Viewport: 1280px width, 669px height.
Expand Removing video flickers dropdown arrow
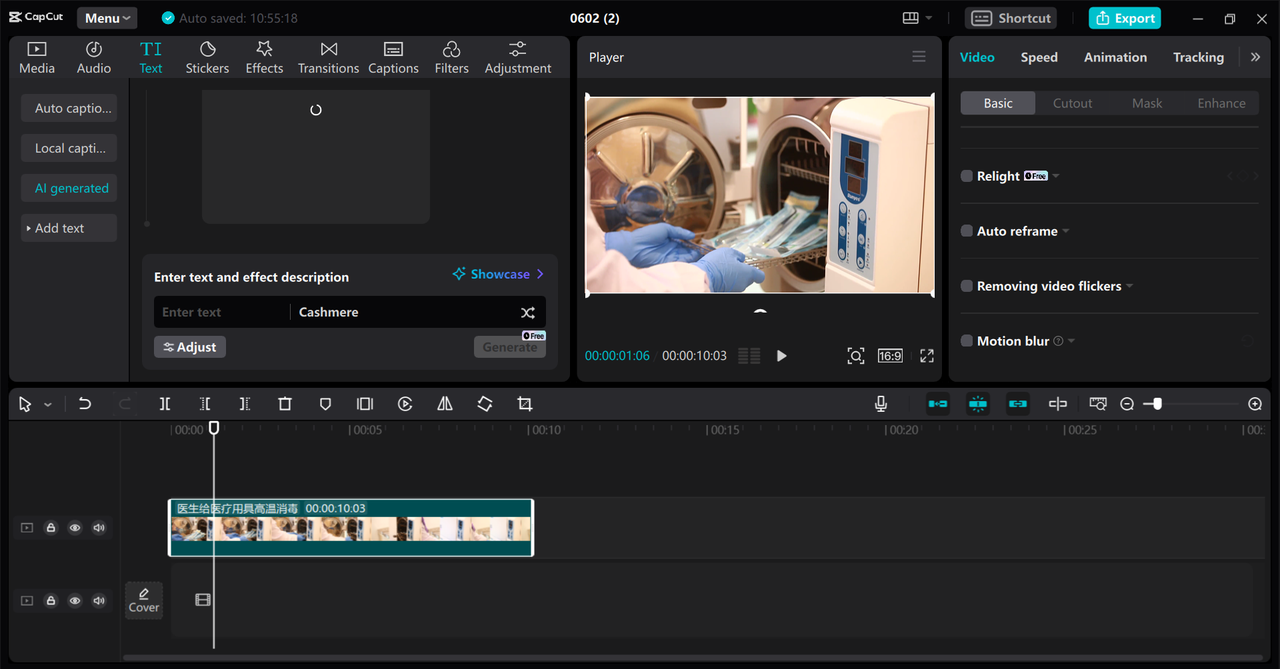click(x=1130, y=286)
